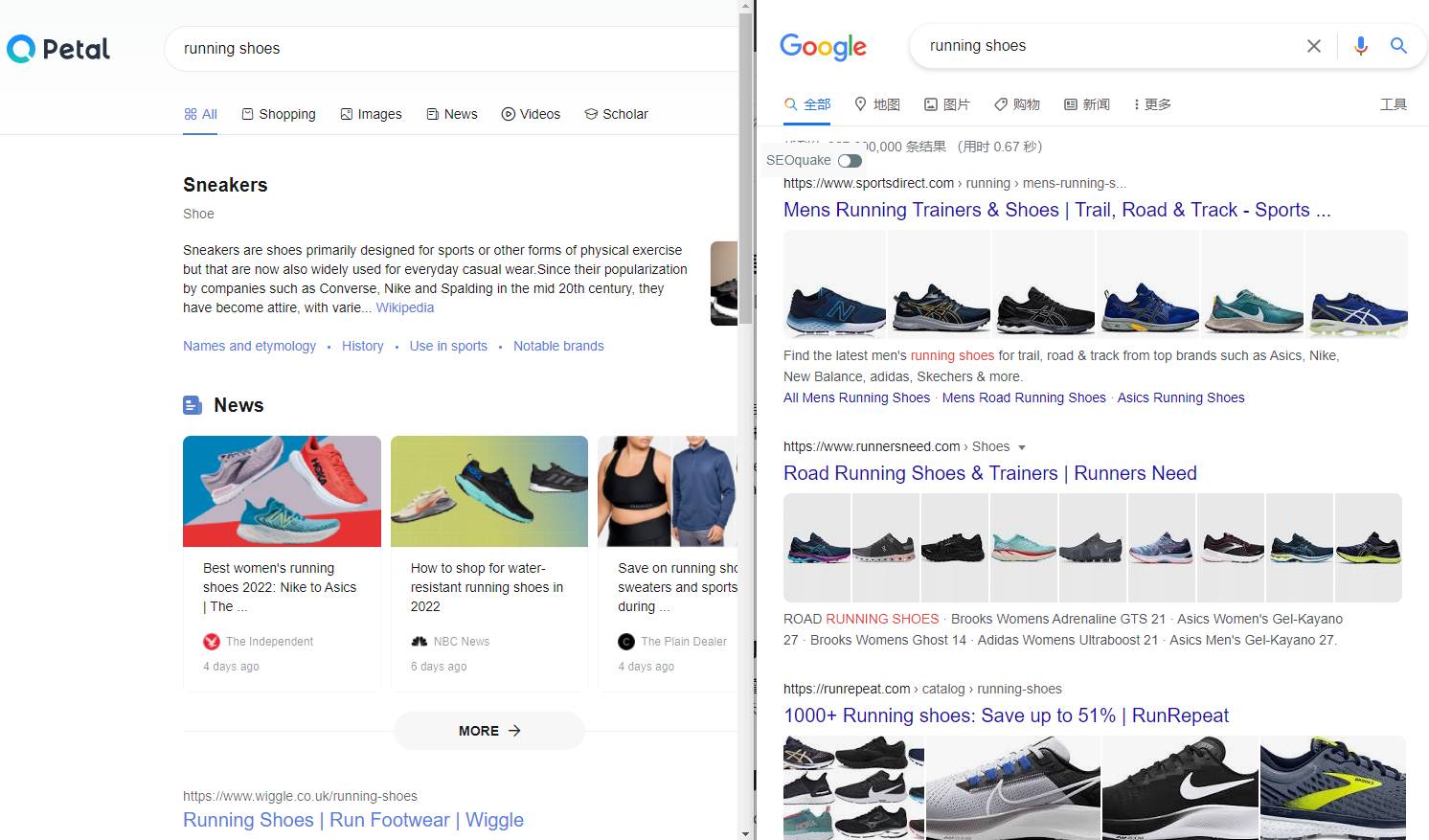
Task: Select Google 图片 images tab
Action: 947,104
